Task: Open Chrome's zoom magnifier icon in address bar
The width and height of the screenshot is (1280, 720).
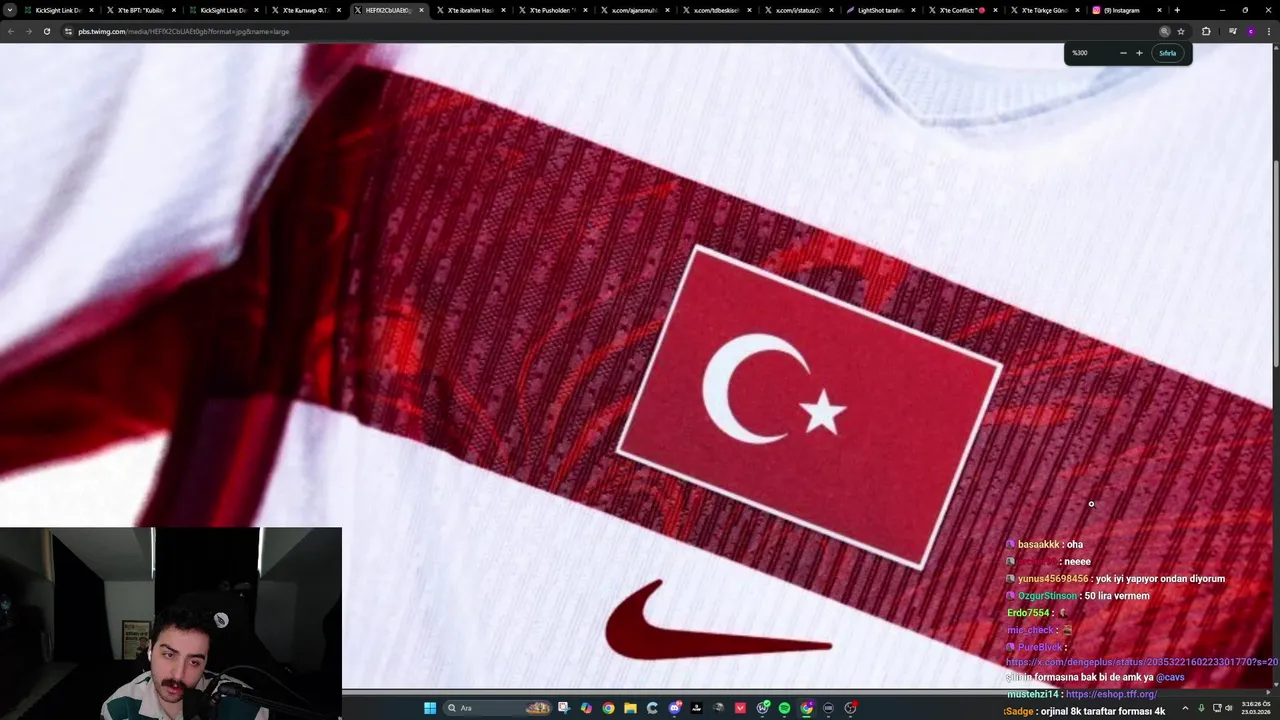Action: [1165, 31]
